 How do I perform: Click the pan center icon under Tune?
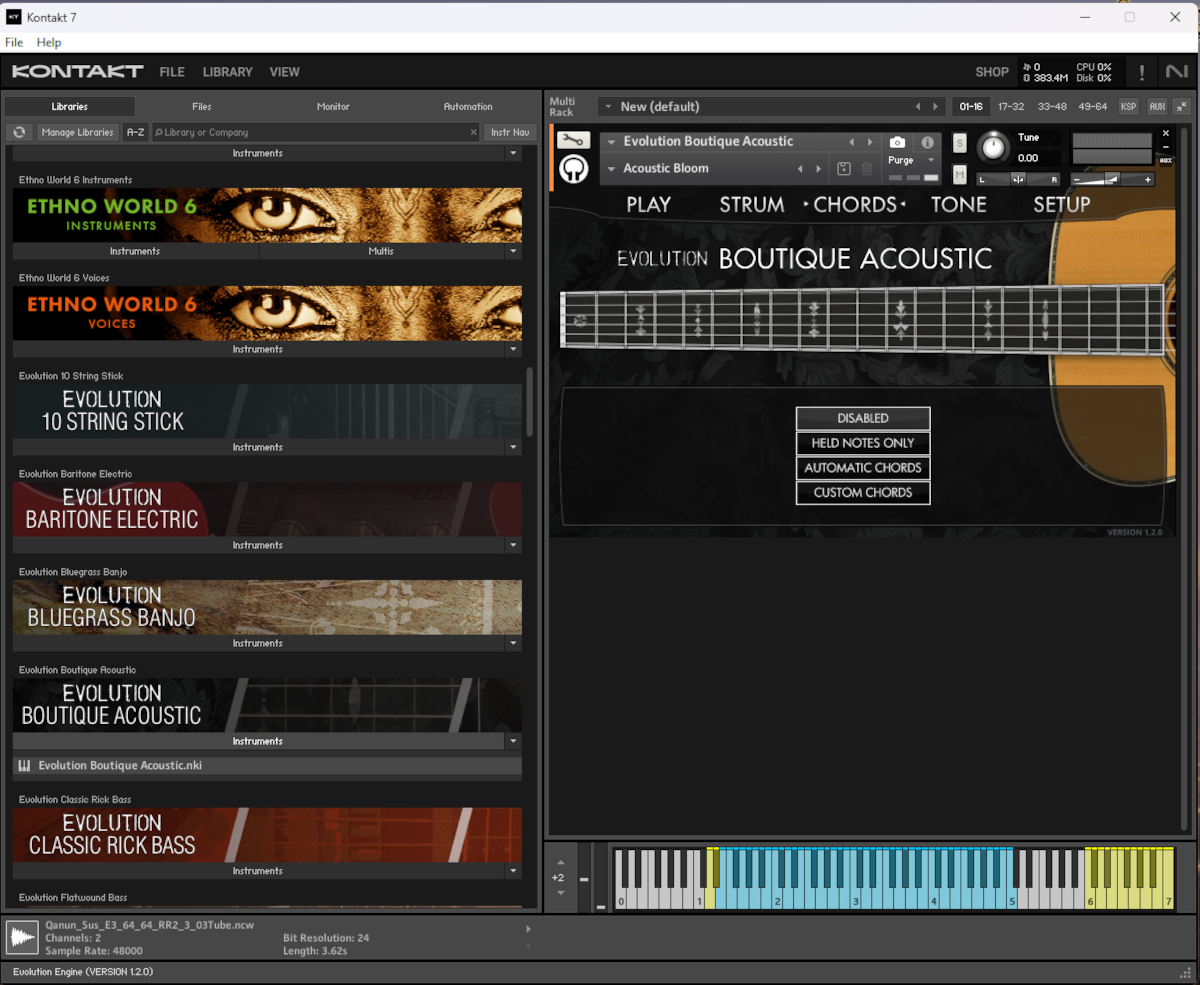[1018, 179]
